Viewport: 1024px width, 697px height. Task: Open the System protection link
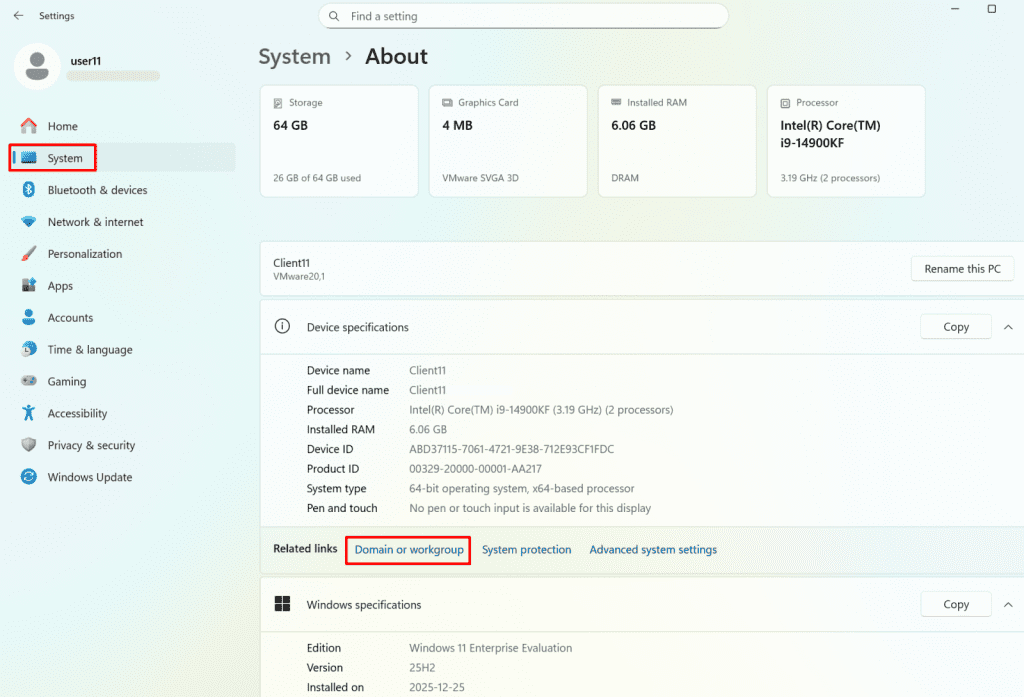[x=526, y=550]
